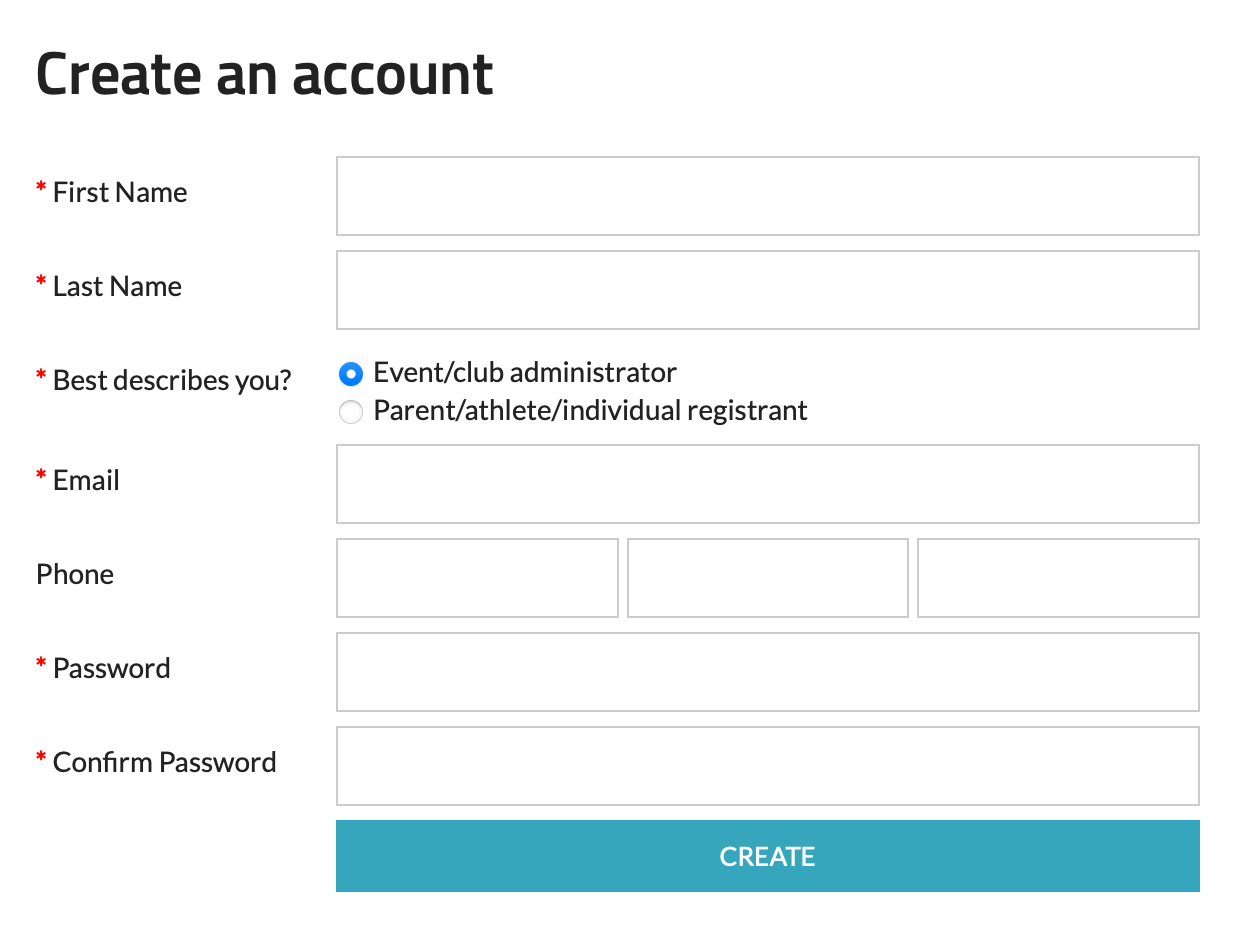This screenshot has width=1235, height=936.
Task: Click the last Phone number box
Action: point(1057,578)
